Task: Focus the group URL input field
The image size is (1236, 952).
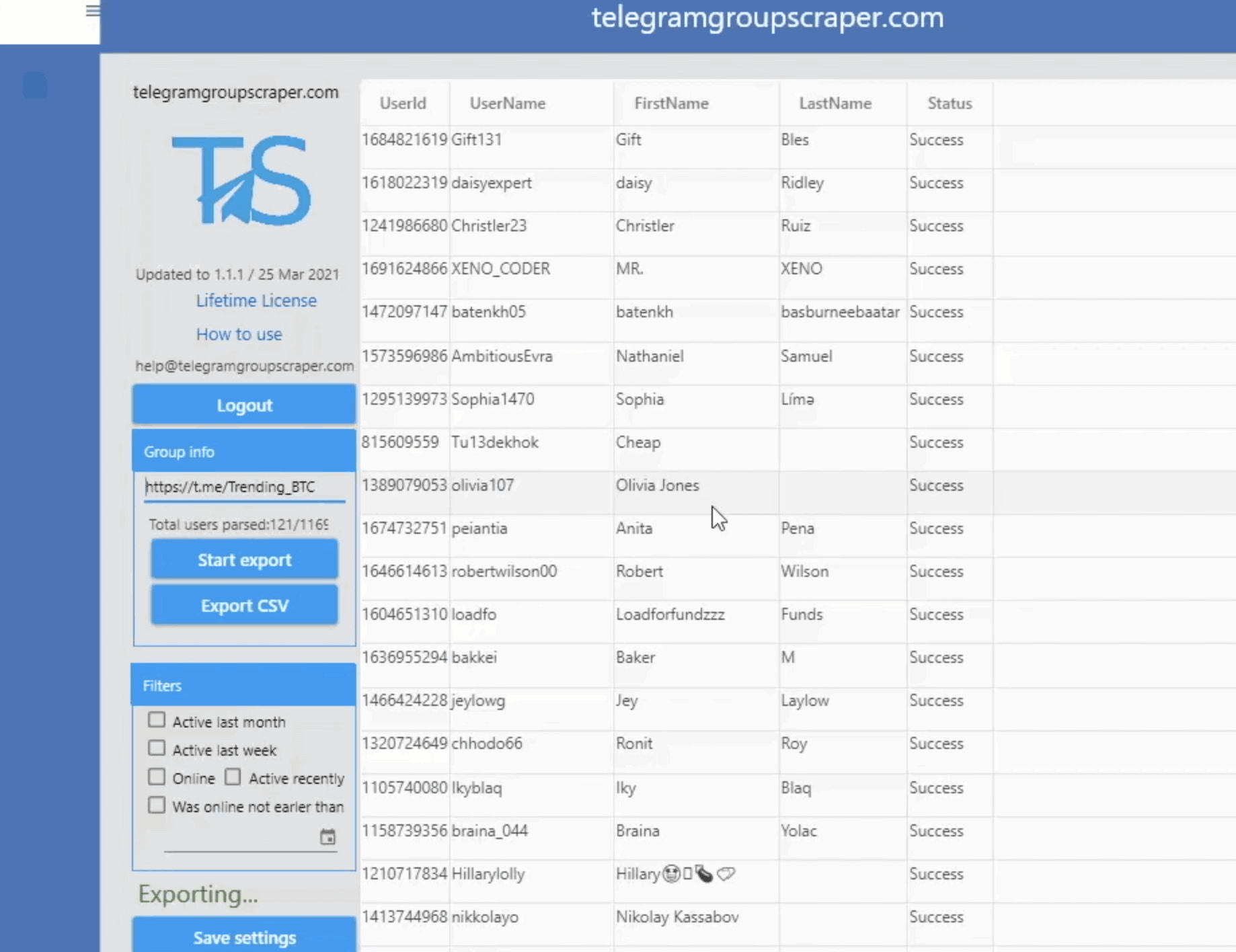Action: click(244, 487)
